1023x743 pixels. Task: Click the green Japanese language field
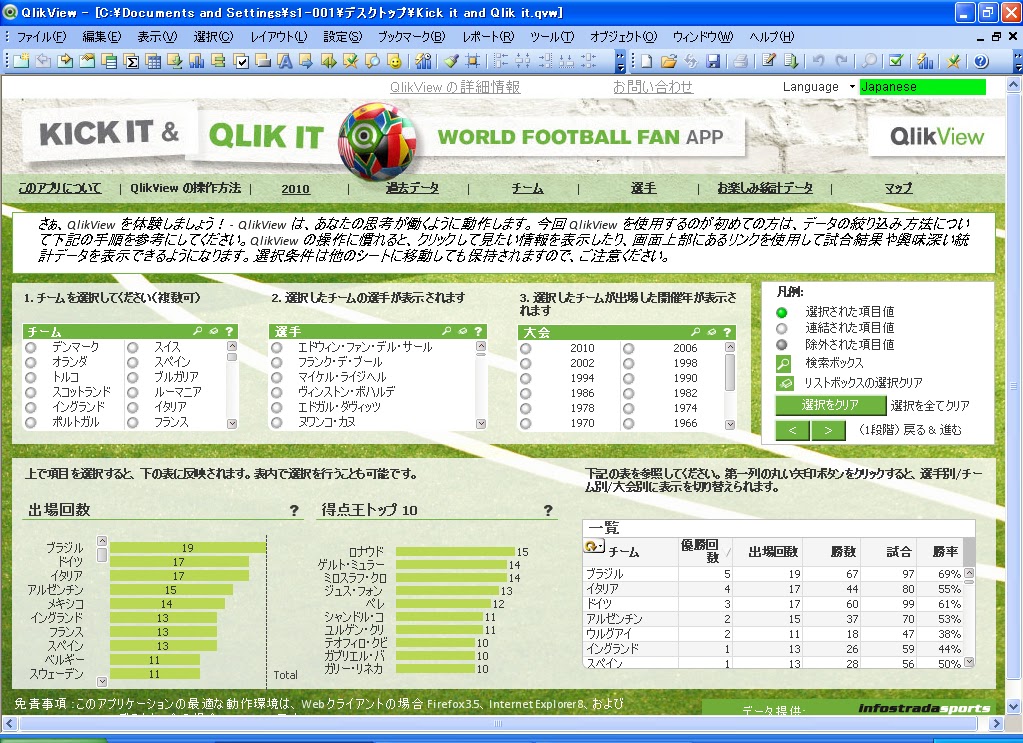pyautogui.click(x=922, y=87)
